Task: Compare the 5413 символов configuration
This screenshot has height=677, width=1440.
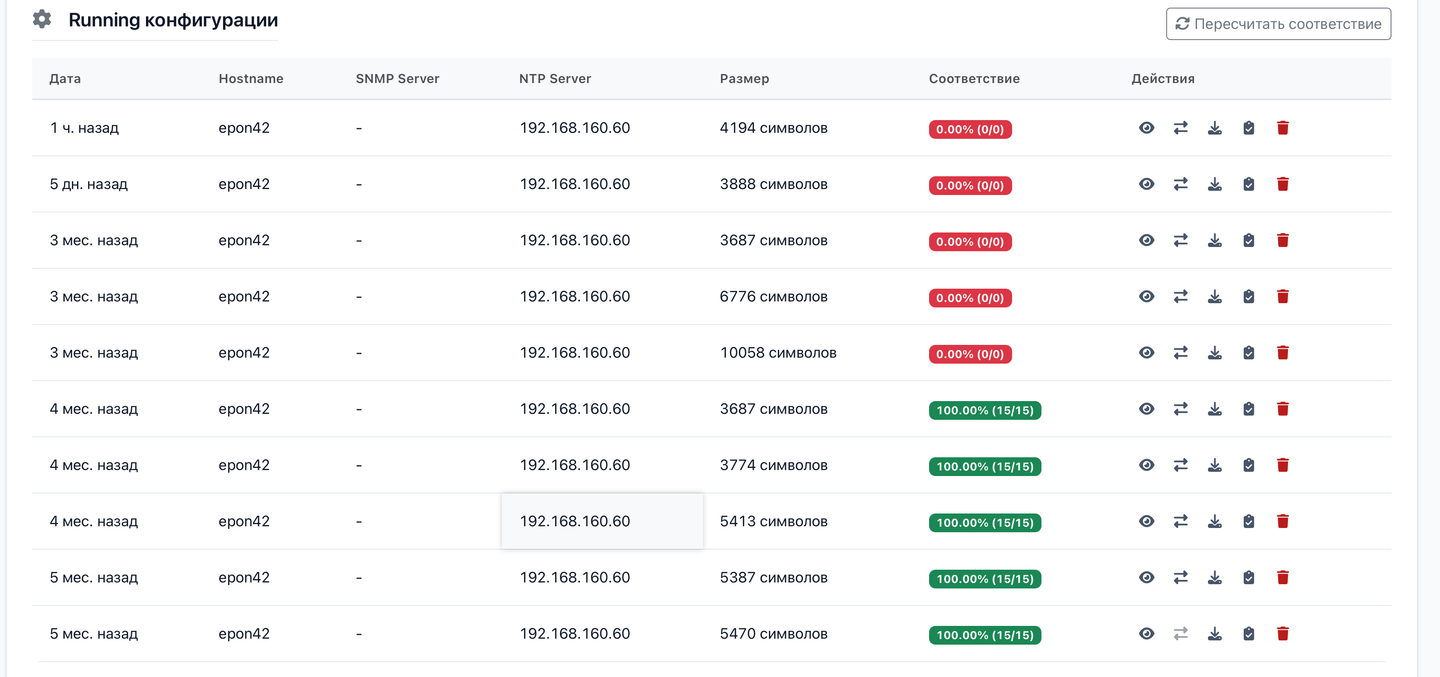Action: [1181, 521]
